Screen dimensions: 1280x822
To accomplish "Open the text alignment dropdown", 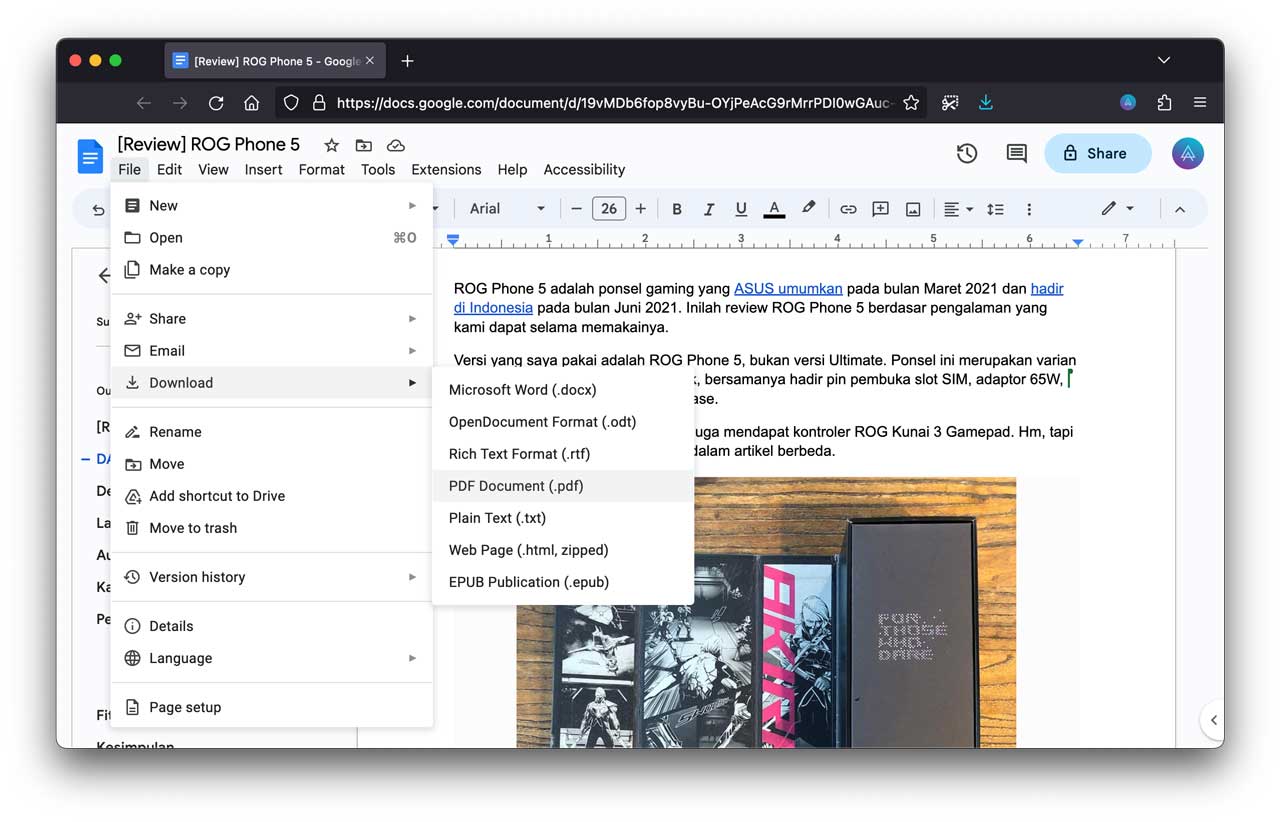I will [958, 209].
